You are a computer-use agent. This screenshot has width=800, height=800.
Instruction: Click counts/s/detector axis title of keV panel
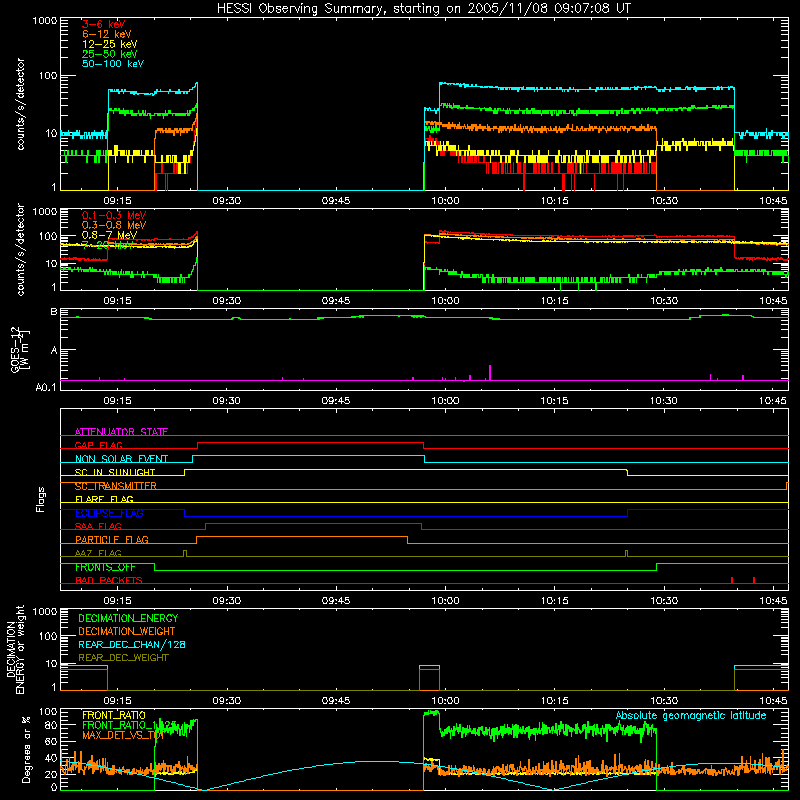pos(20,104)
